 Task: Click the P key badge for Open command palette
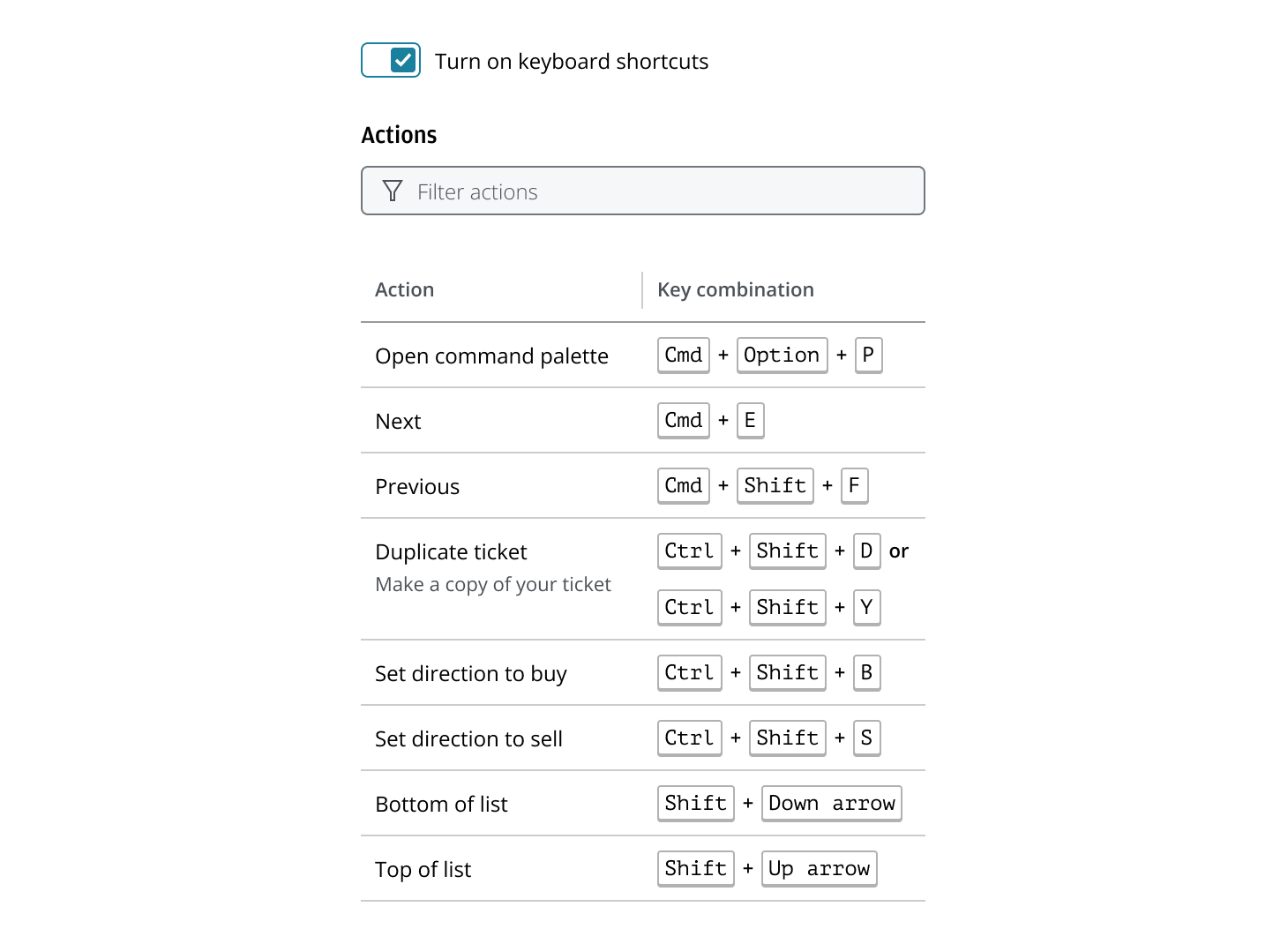(x=868, y=355)
